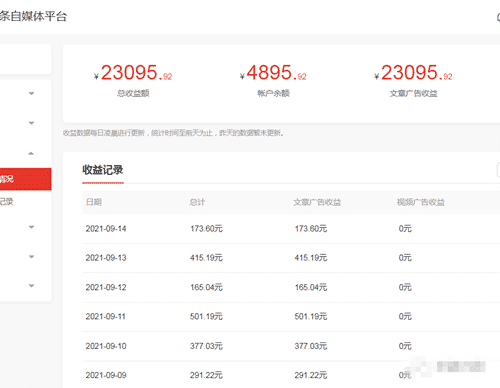Expand the second-to-last sidebar menu arrow

(x=31, y=257)
